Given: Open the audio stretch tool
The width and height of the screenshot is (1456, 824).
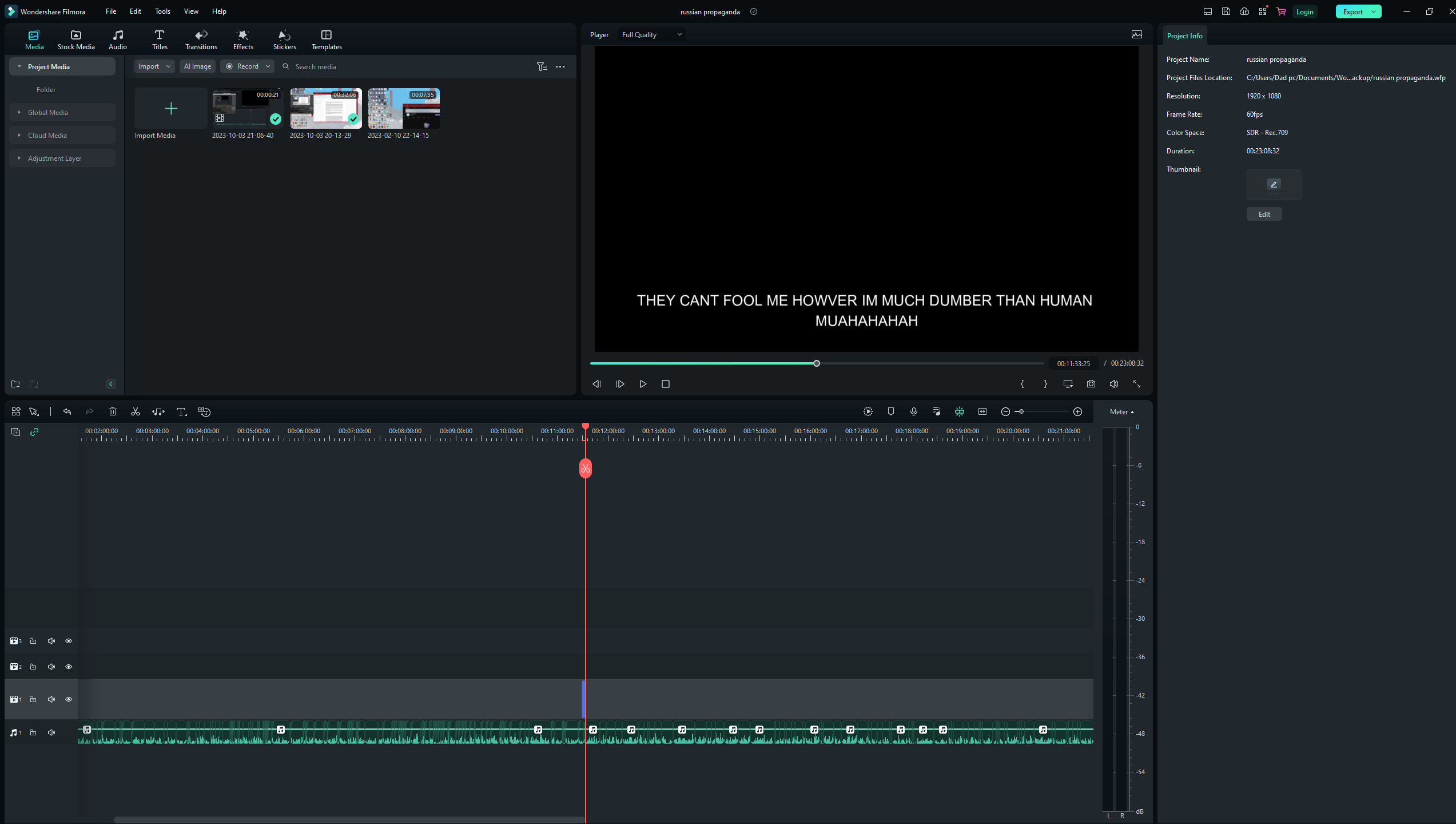Looking at the screenshot, I should point(158,411).
